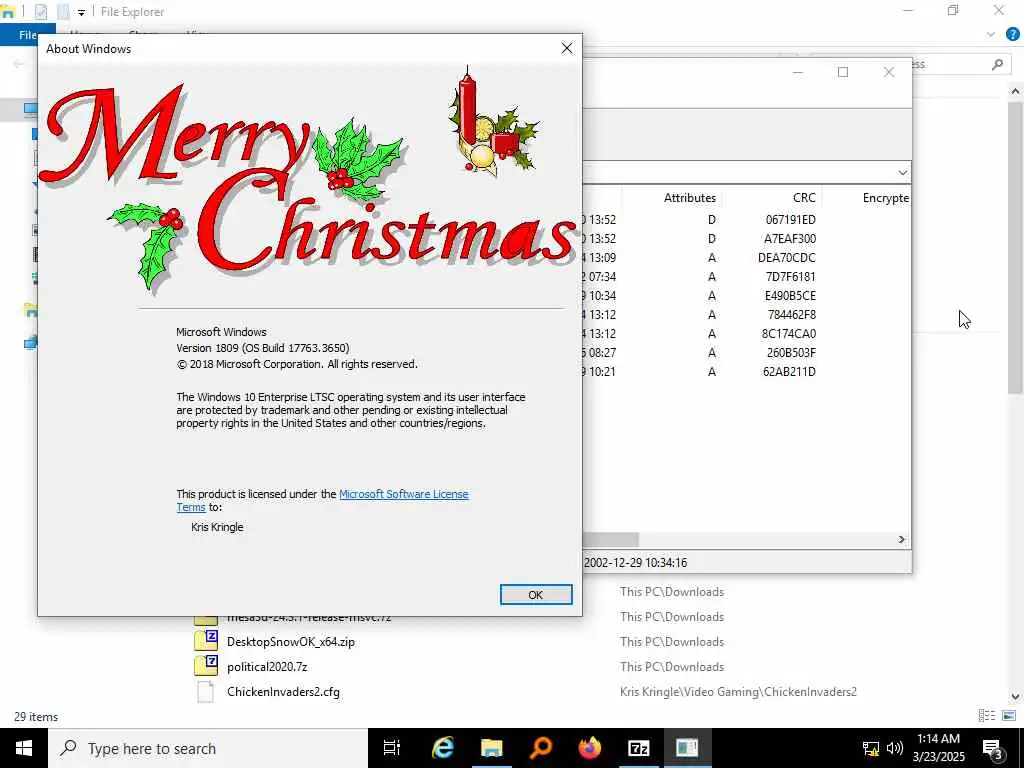Click the Encrypted column header in 7-Zip
Screen dimensions: 1024x768
(x=885, y=197)
